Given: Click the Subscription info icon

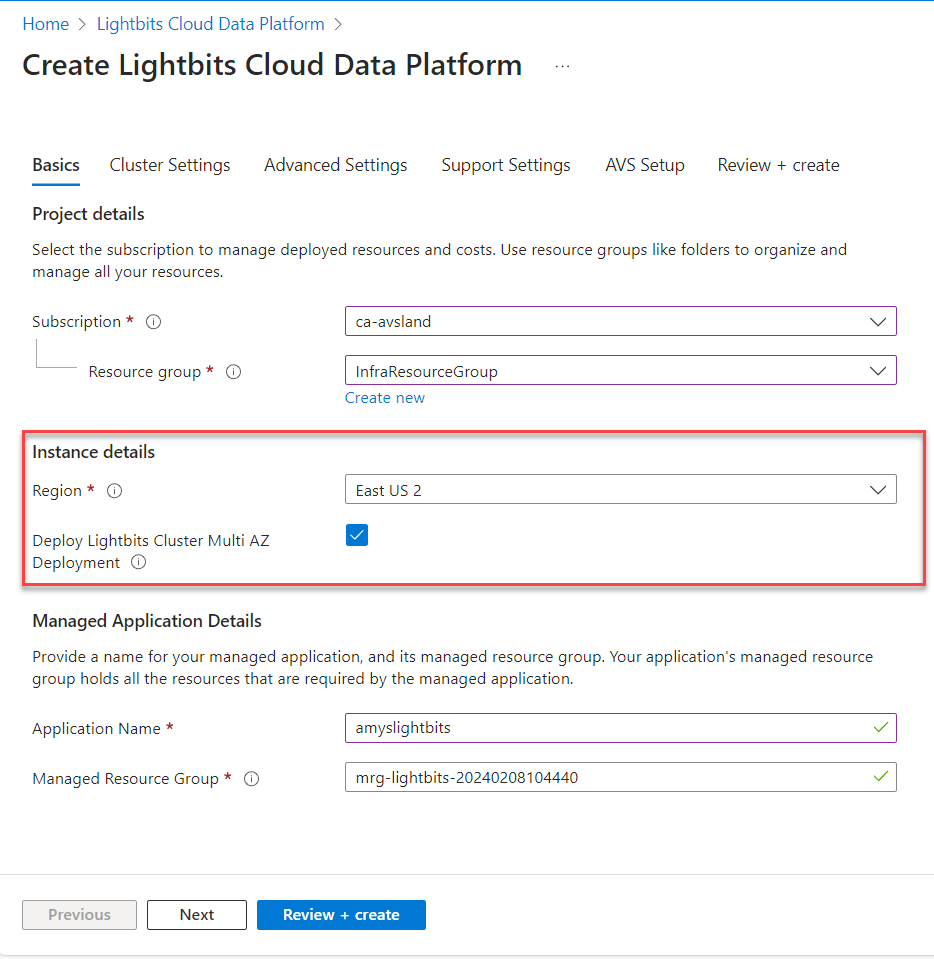Looking at the screenshot, I should click(x=154, y=322).
